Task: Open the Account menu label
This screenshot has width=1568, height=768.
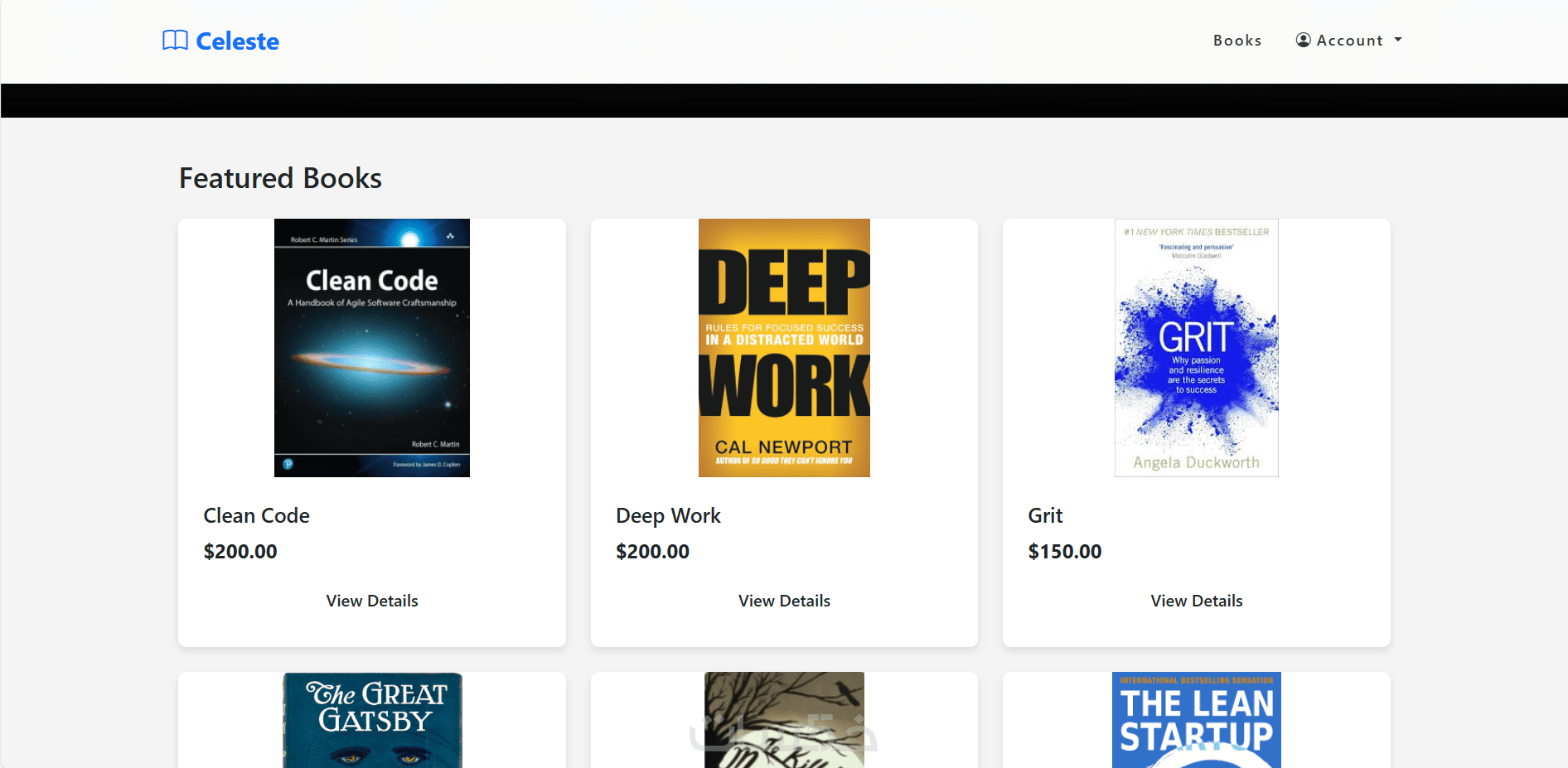Action: tap(1349, 41)
